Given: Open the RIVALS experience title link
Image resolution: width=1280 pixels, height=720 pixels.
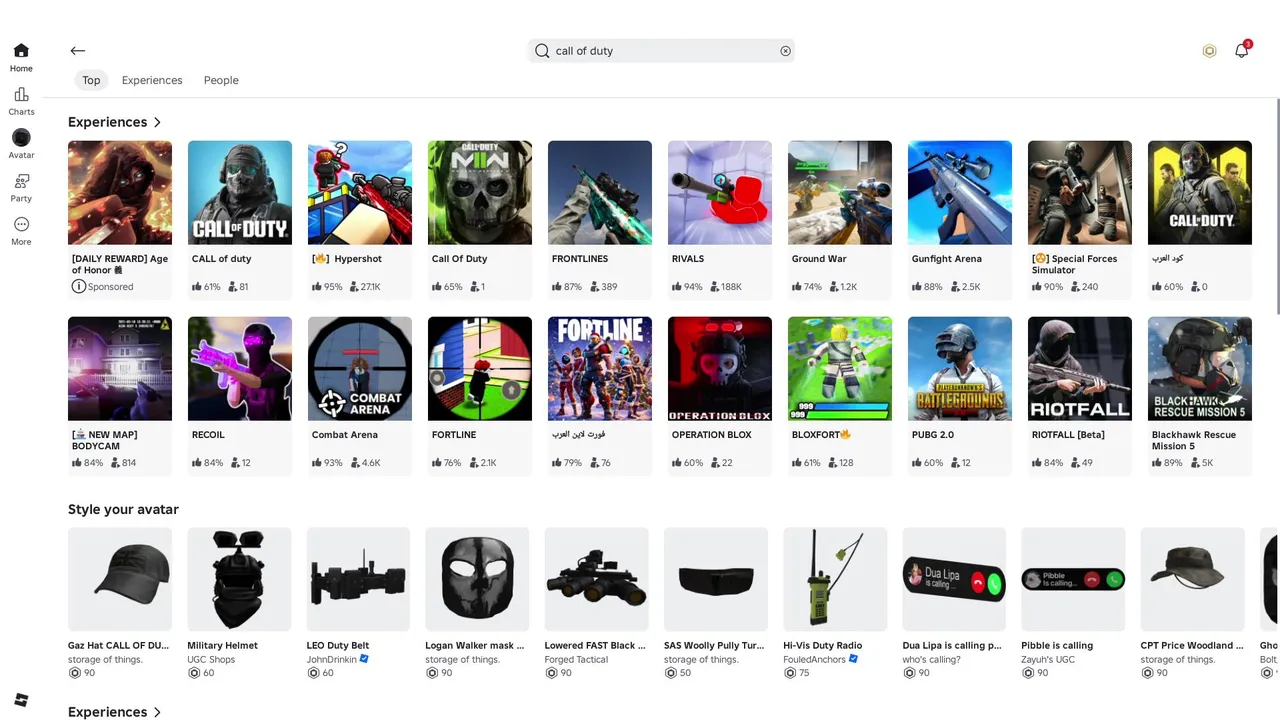Looking at the screenshot, I should point(688,259).
